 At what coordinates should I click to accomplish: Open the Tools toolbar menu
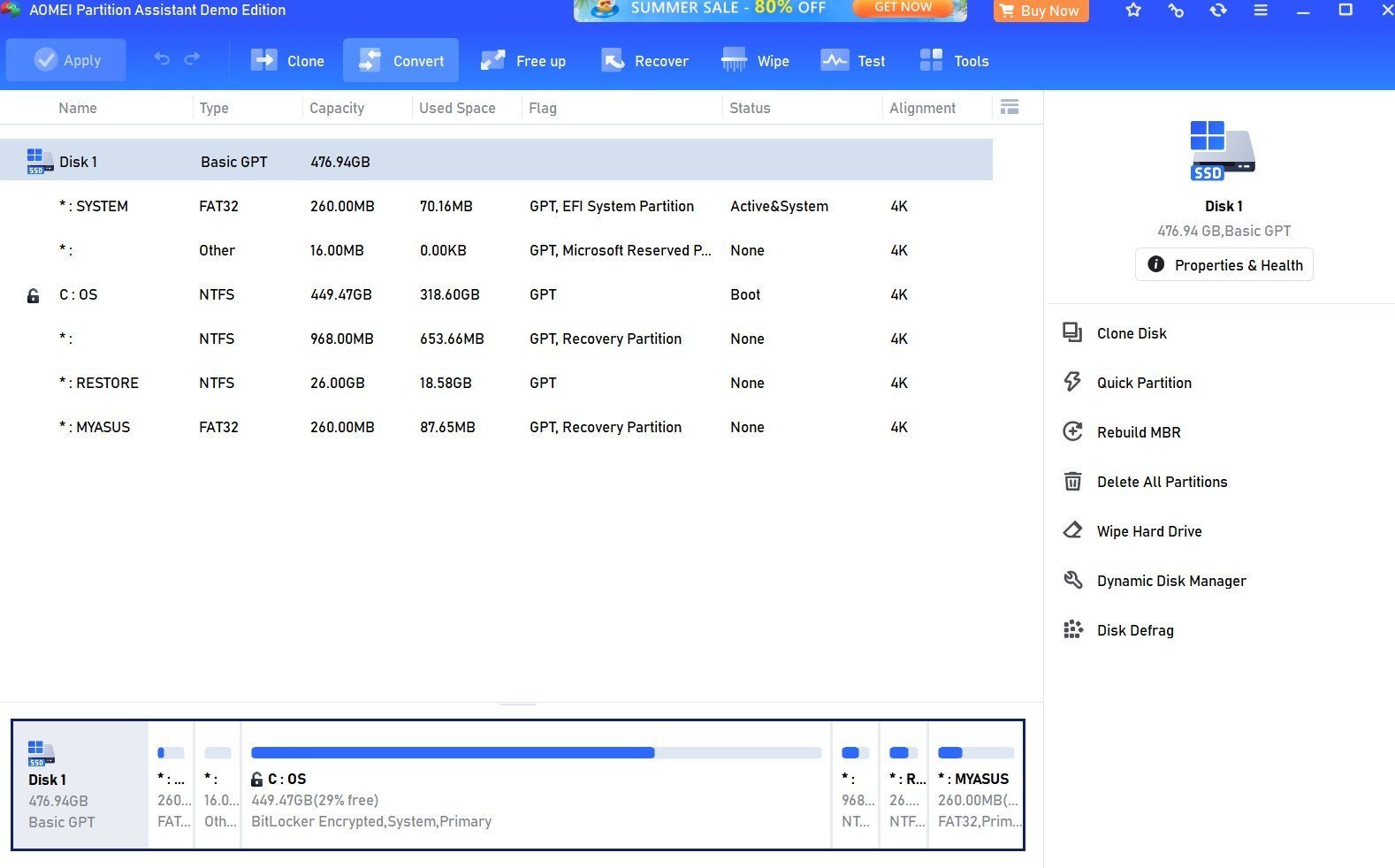954,60
